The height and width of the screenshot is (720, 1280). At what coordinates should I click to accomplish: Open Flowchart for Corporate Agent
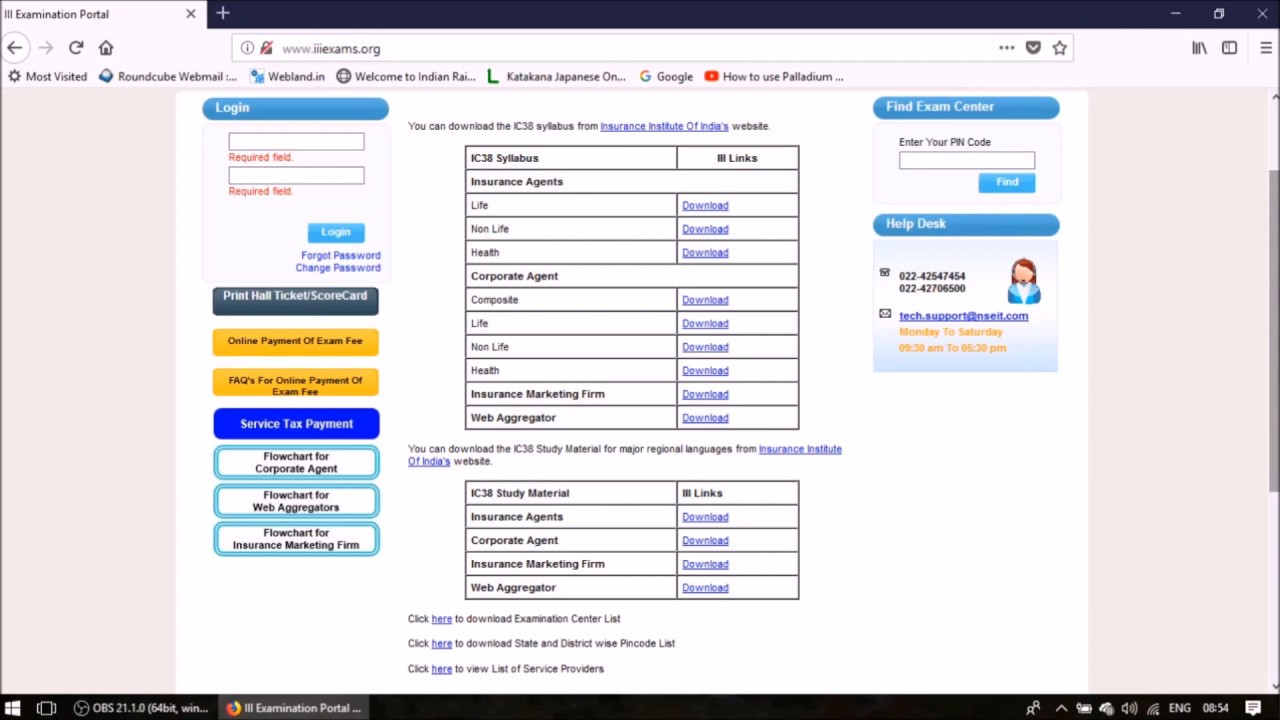(x=296, y=463)
